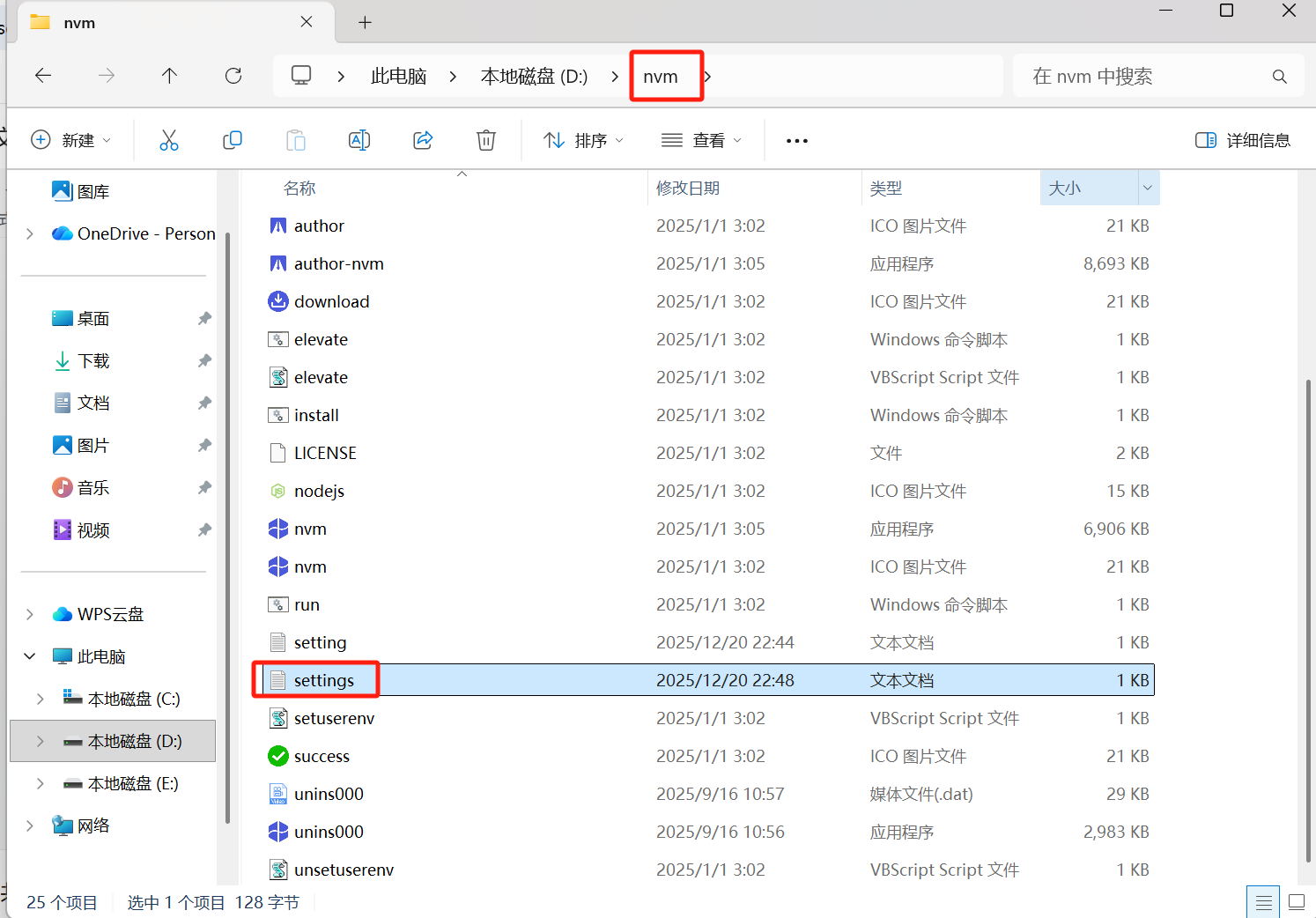Image resolution: width=1316 pixels, height=918 pixels.
Task: Navigate to 此电脑 via the breadcrumb
Action: pyautogui.click(x=398, y=76)
